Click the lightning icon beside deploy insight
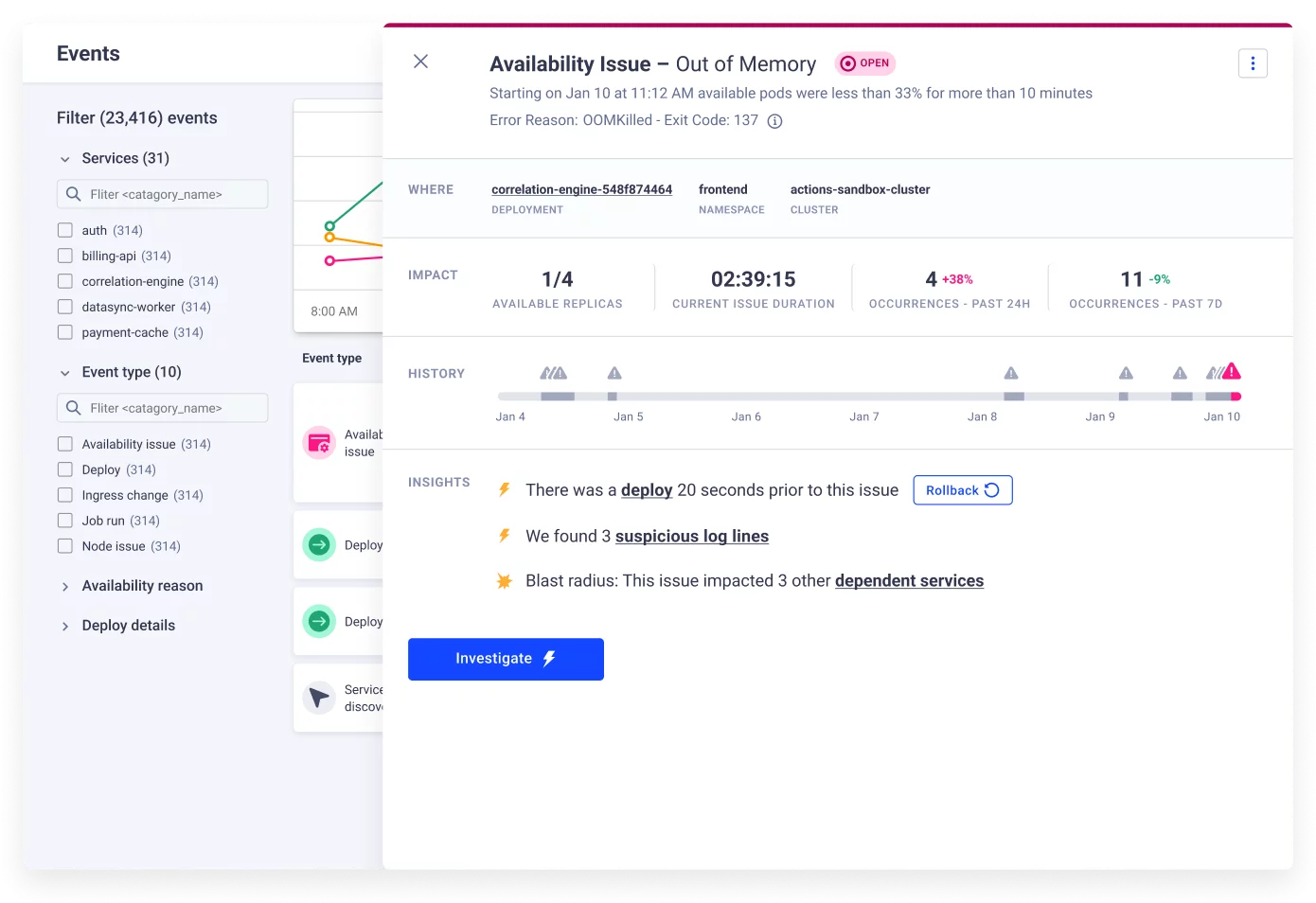The height and width of the screenshot is (903, 1316). click(x=505, y=489)
